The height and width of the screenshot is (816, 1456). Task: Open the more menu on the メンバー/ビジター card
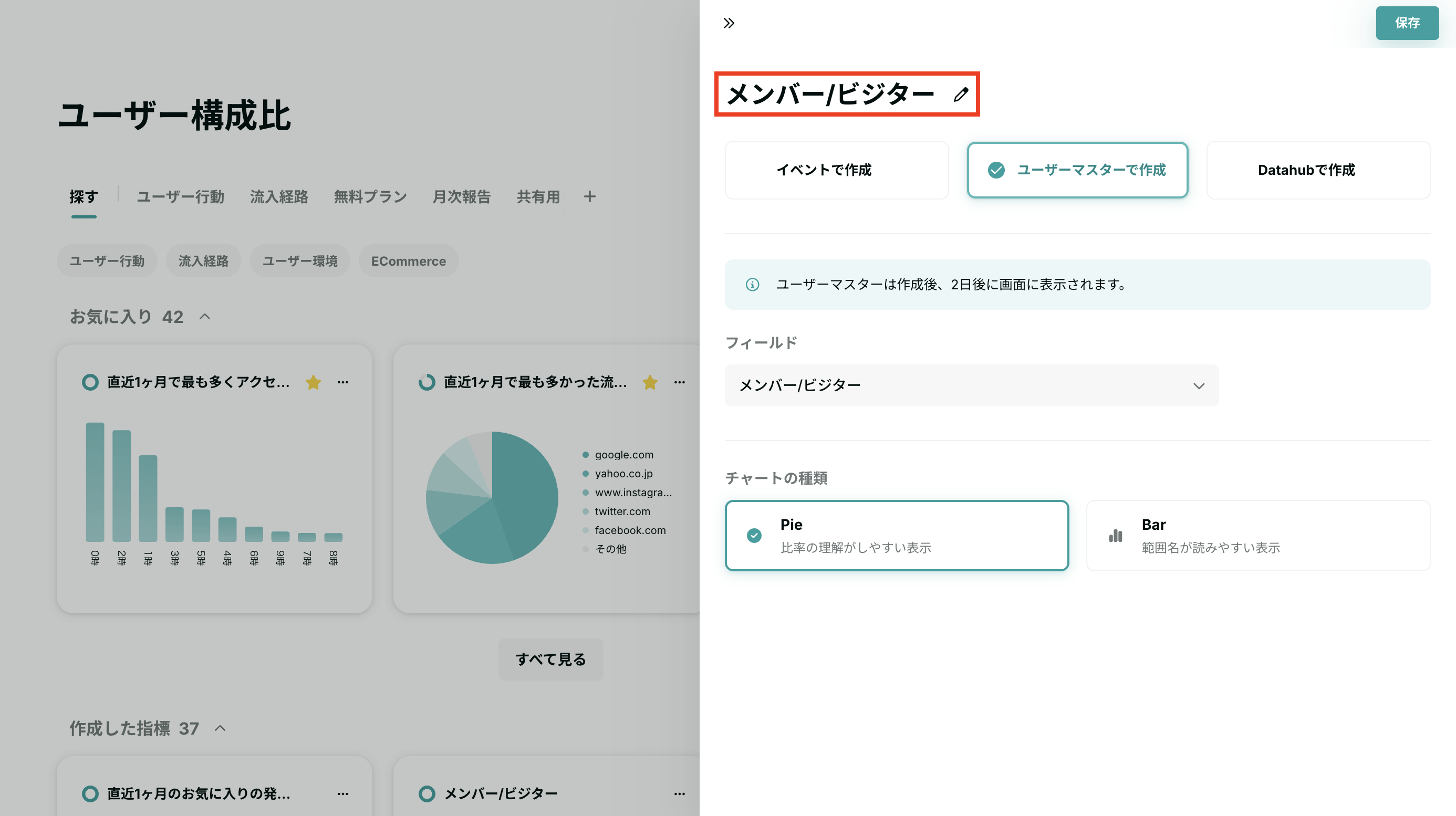pyautogui.click(x=679, y=794)
